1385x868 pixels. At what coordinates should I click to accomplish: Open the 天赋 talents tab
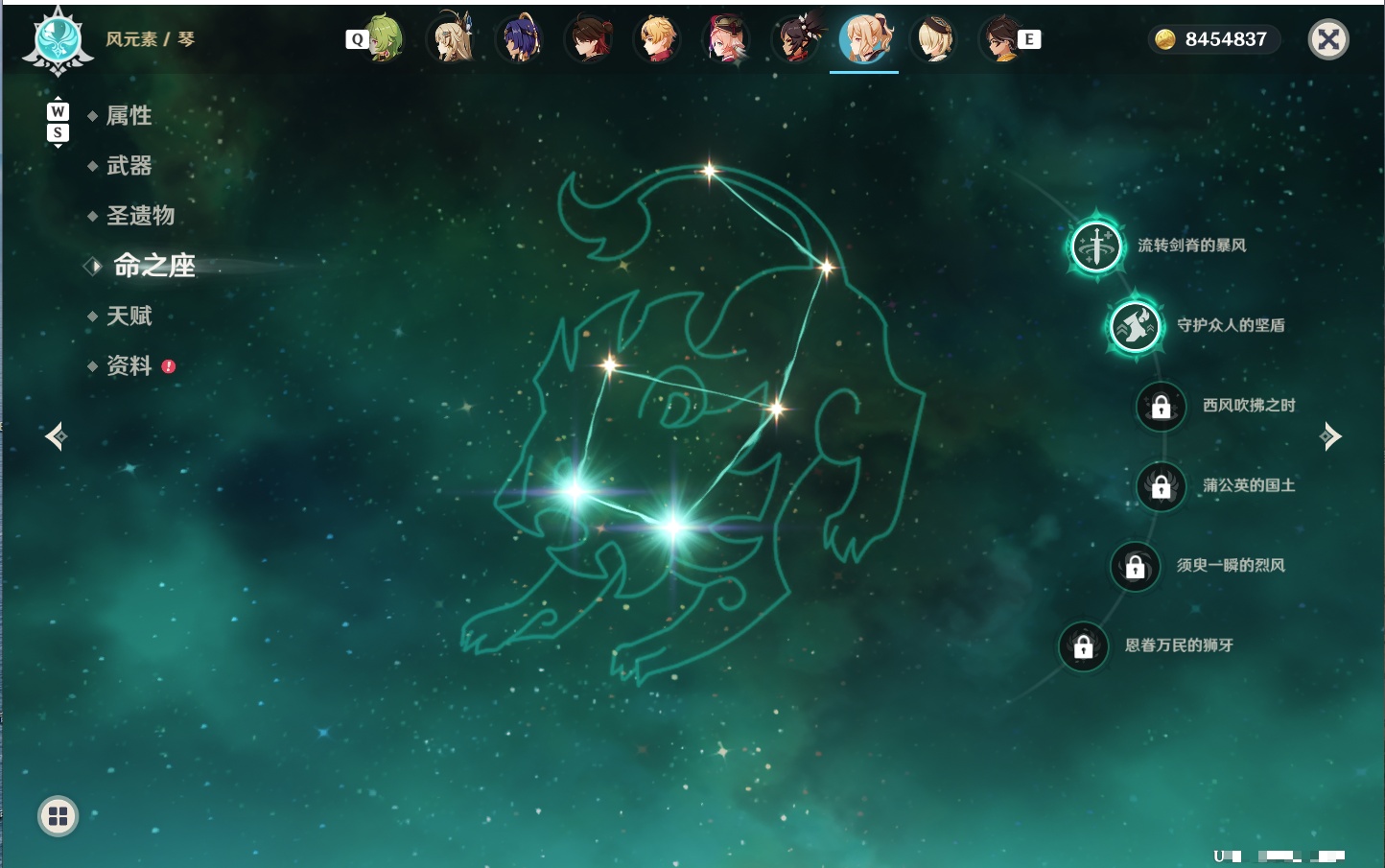click(129, 316)
